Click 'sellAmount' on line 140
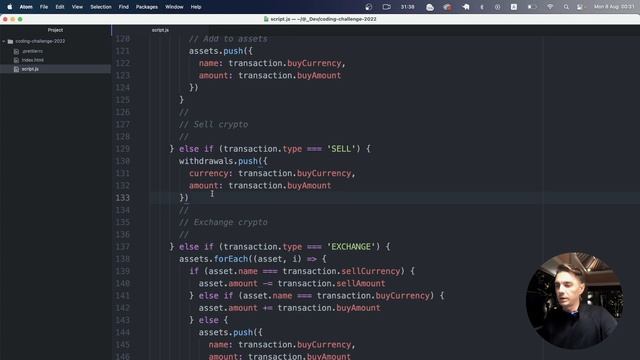This screenshot has height=360, width=640. [361, 284]
